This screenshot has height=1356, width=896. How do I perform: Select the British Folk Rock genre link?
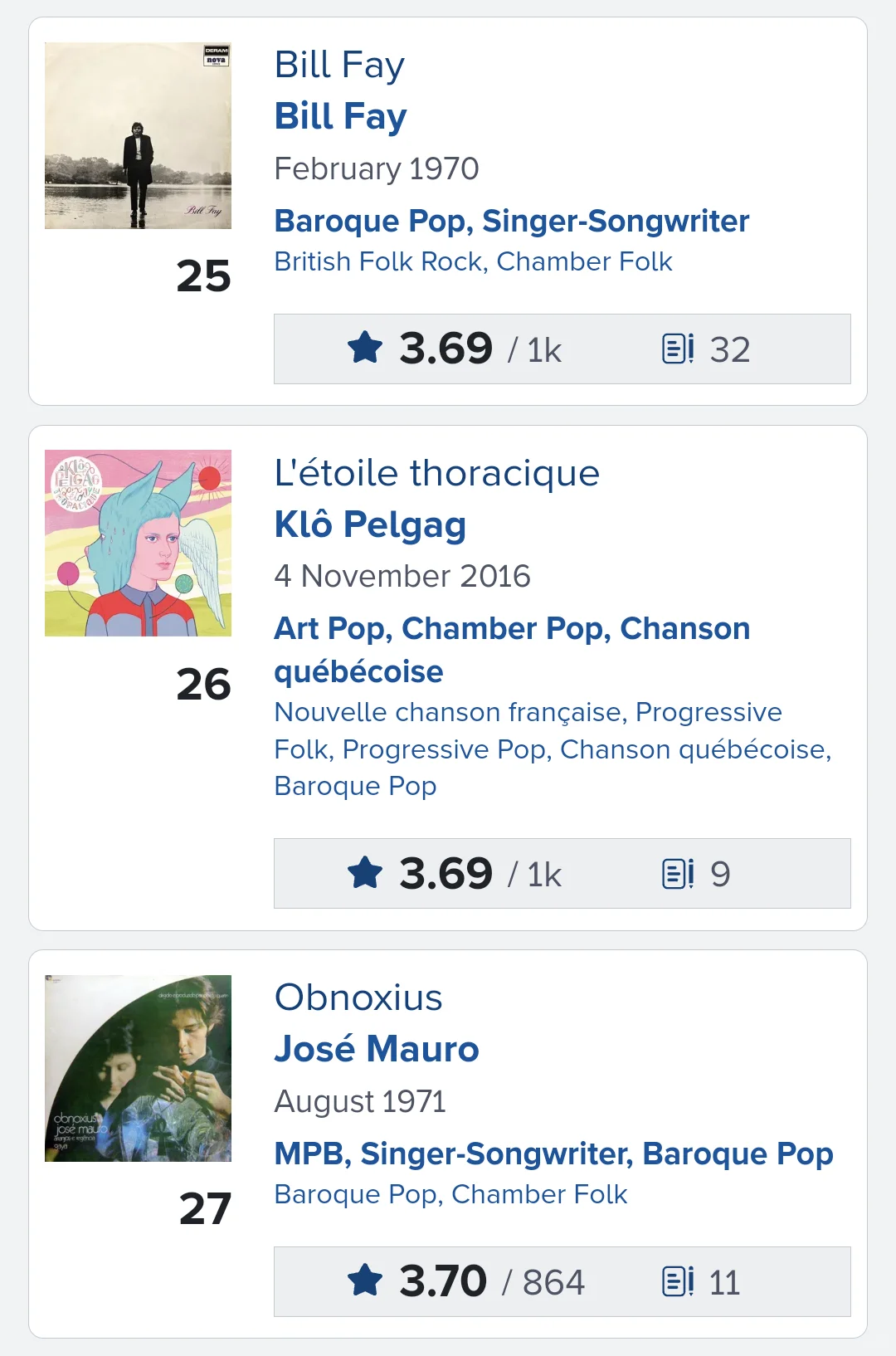pos(380,261)
